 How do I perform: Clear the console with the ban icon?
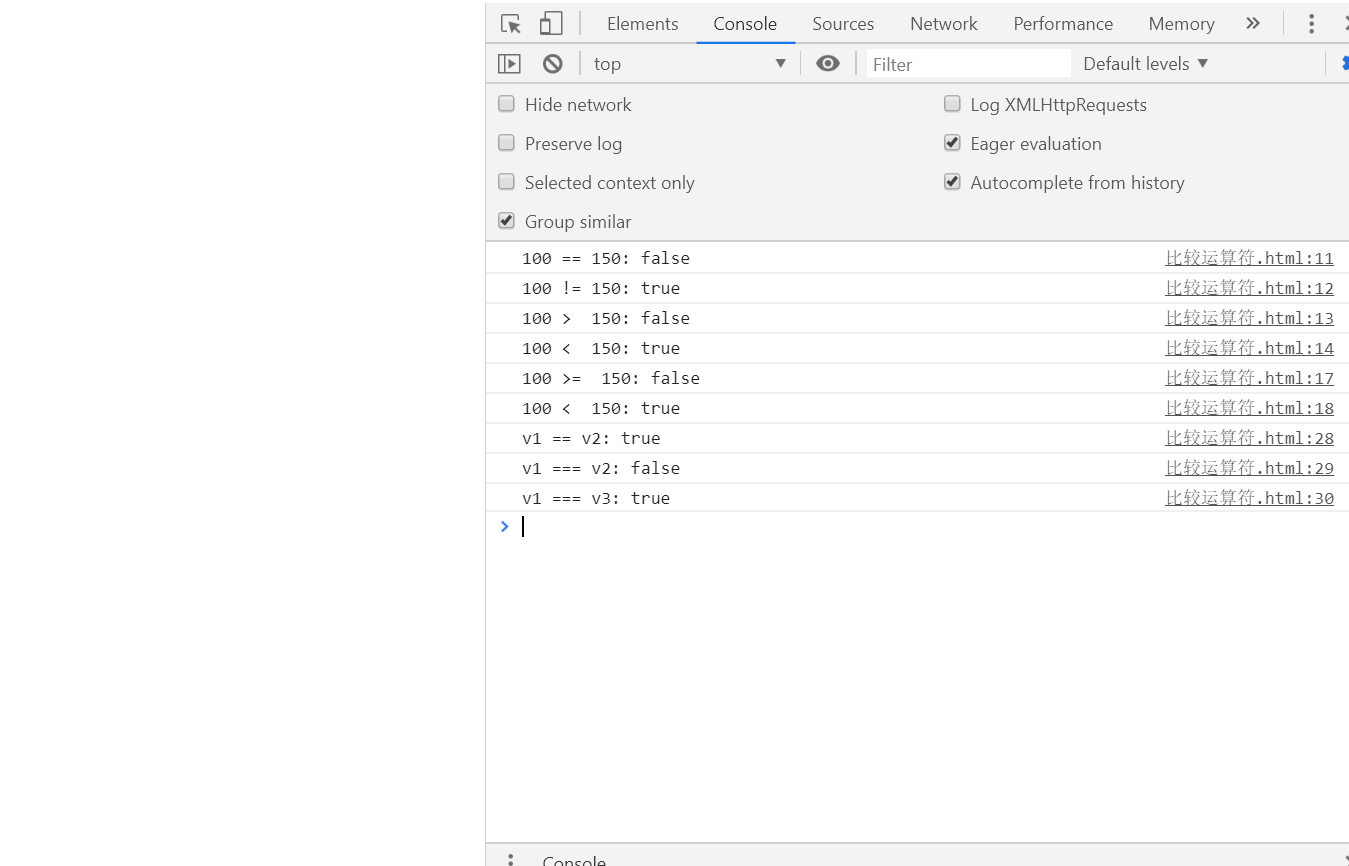pos(553,64)
